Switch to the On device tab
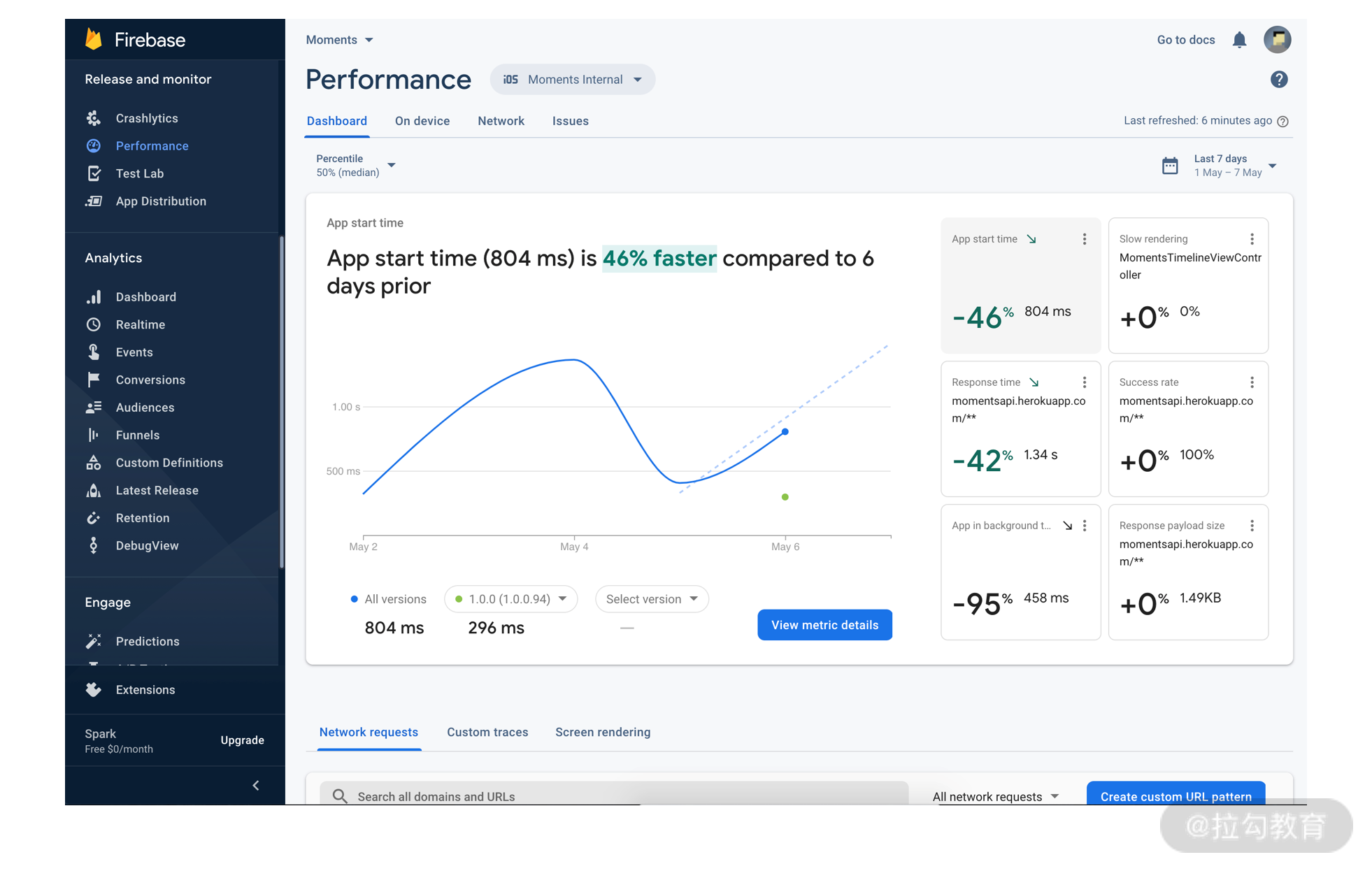This screenshot has width=1372, height=871. click(422, 121)
